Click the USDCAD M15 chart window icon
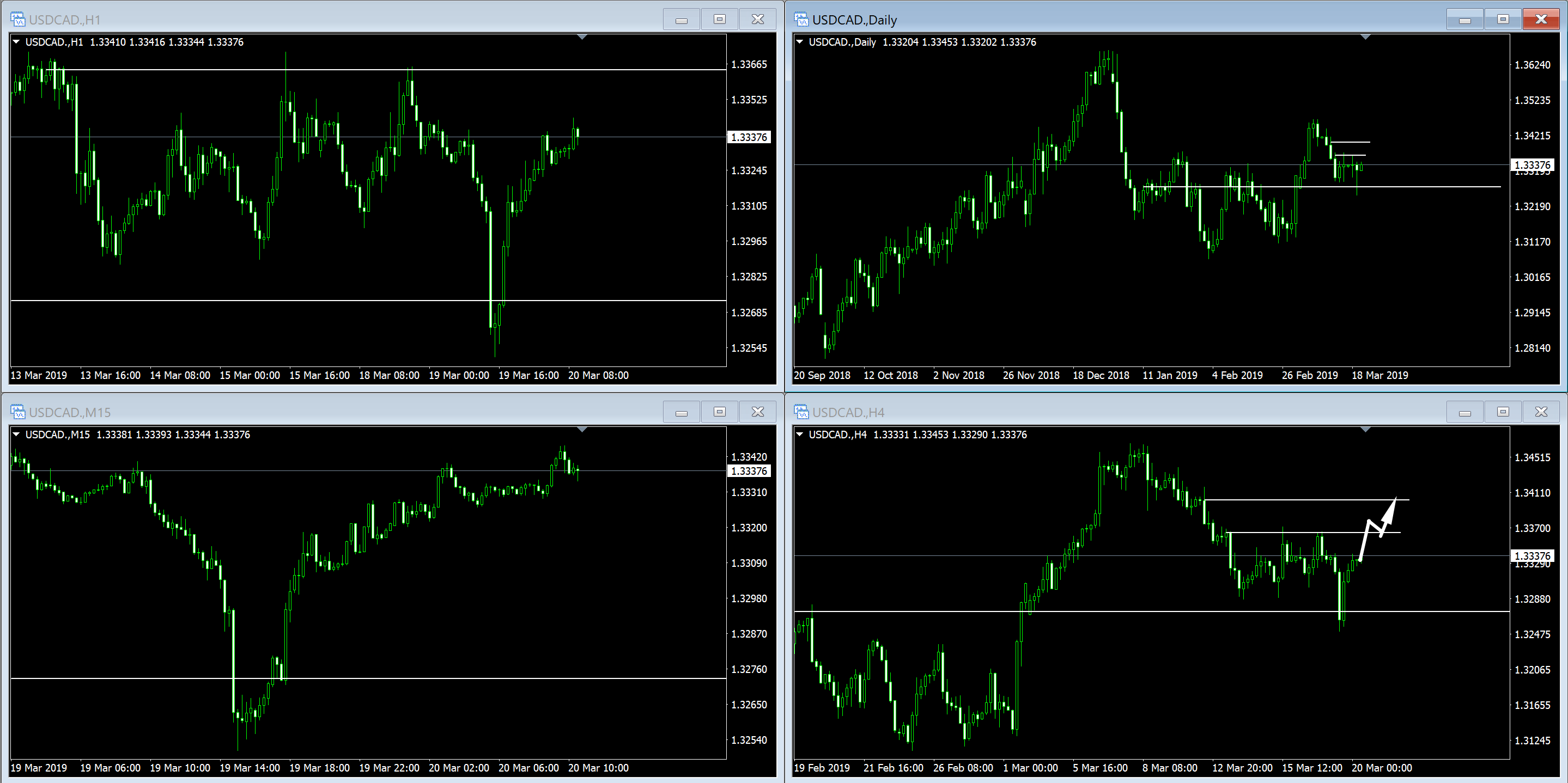 click(x=17, y=412)
